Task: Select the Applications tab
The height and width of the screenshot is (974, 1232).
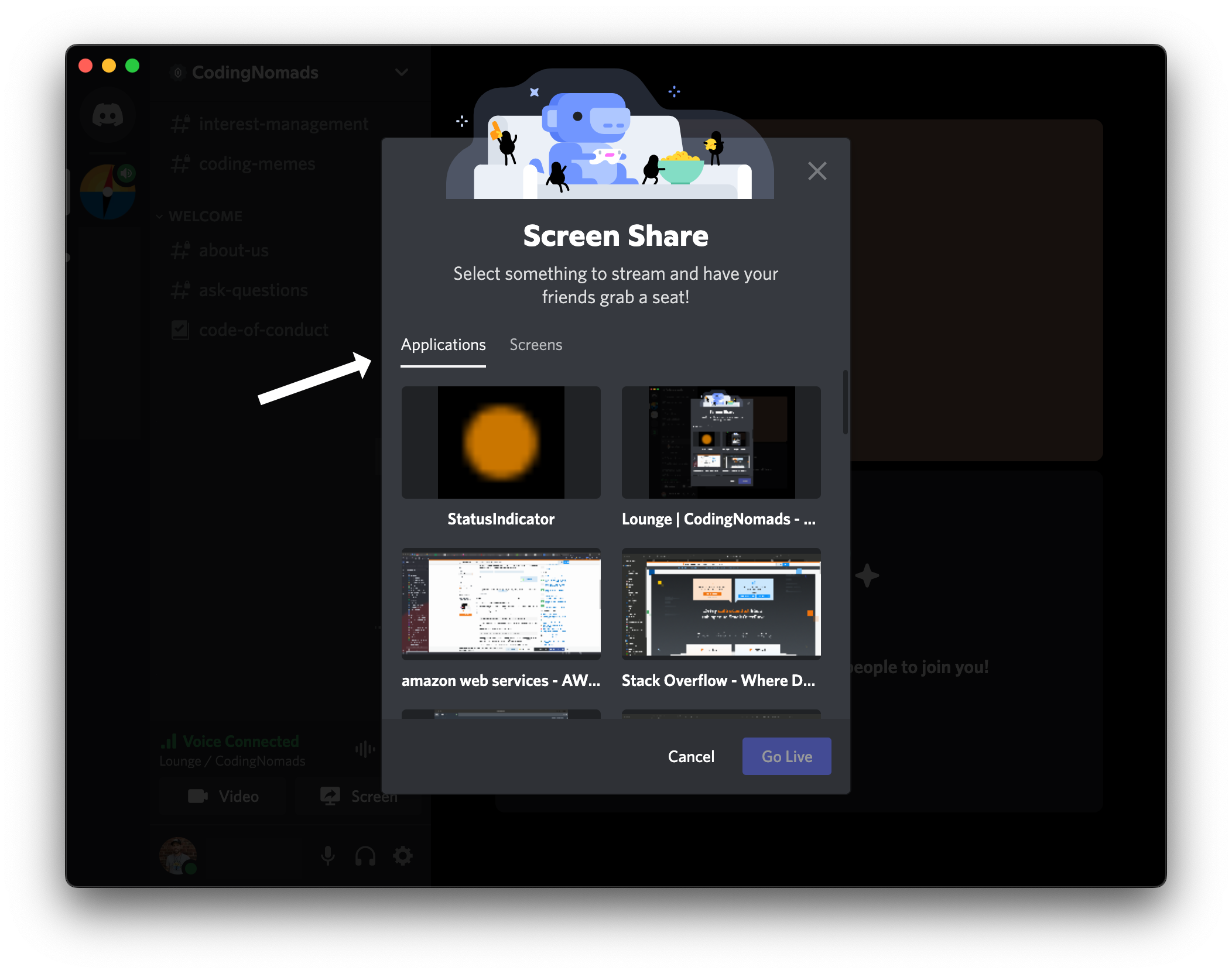Action: (x=443, y=345)
